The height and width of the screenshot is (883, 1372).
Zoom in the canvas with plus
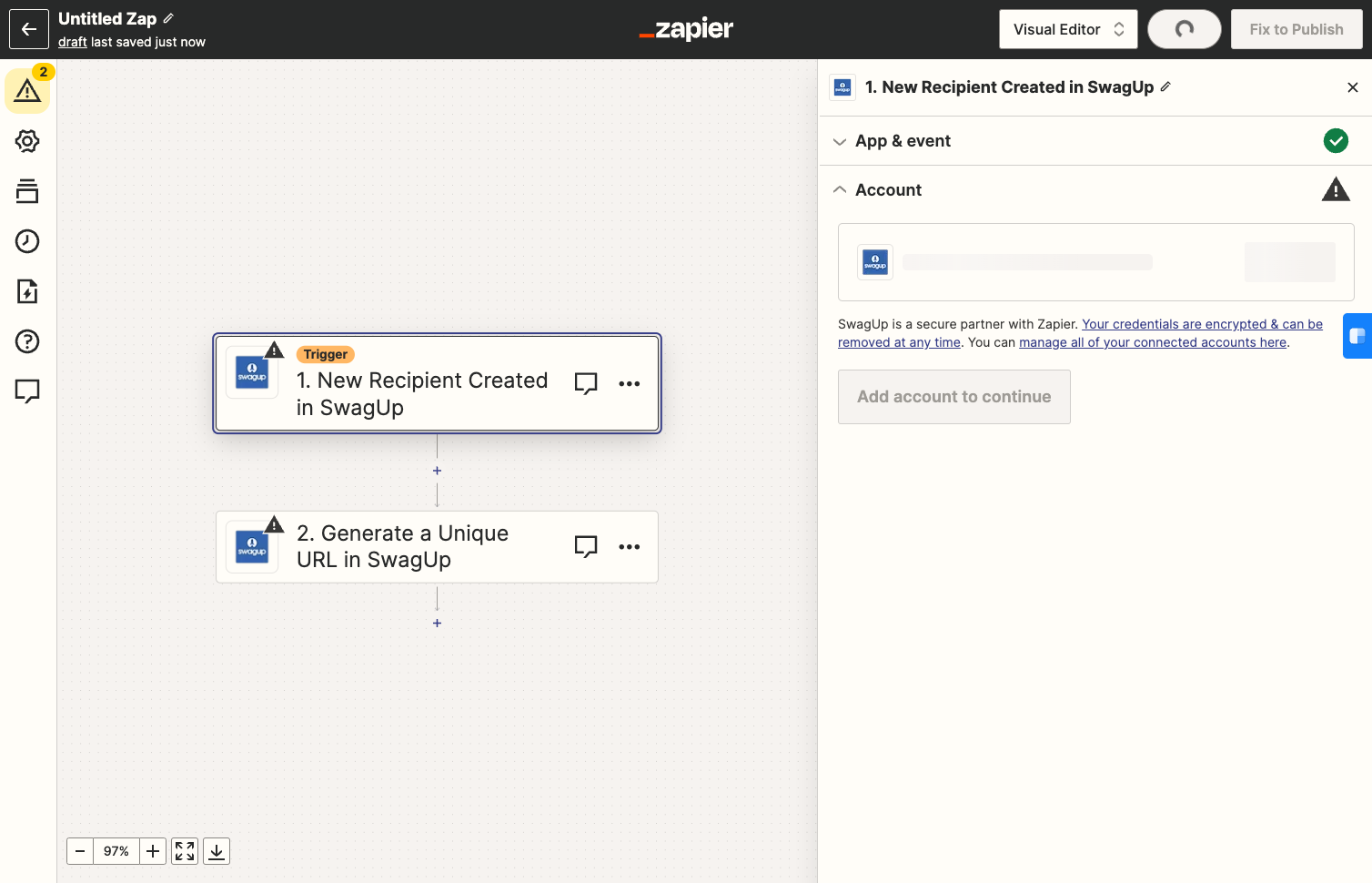[x=153, y=851]
